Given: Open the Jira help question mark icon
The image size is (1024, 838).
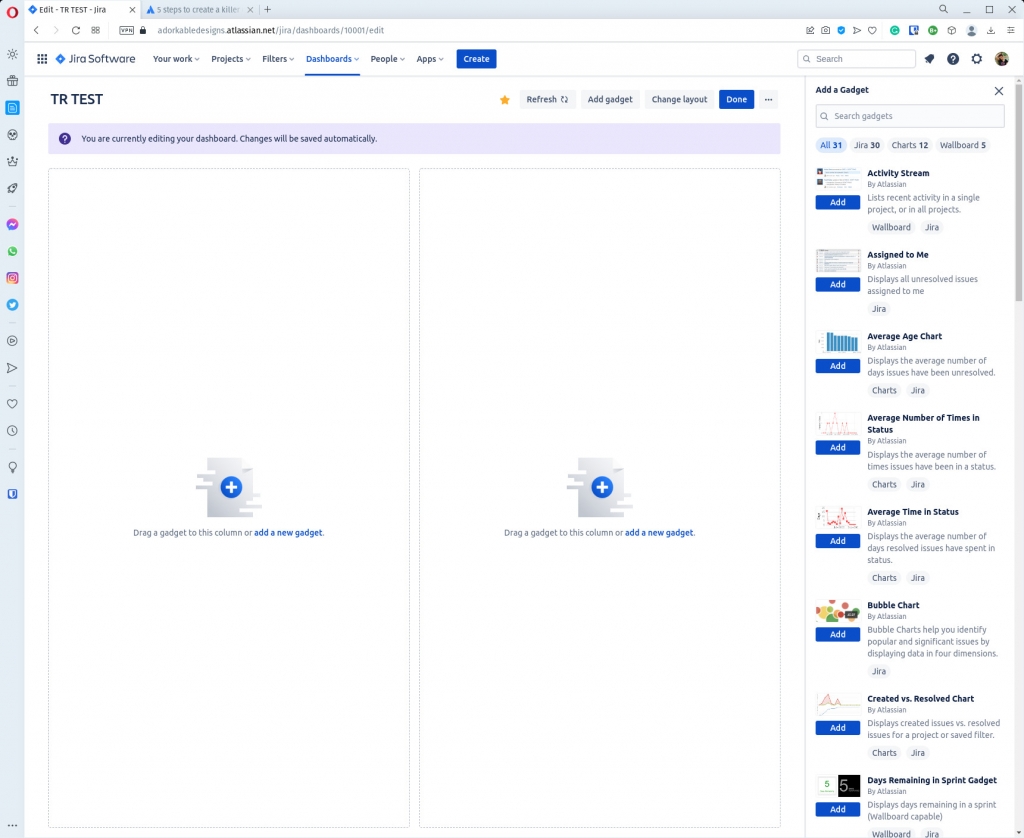Looking at the screenshot, I should (952, 59).
